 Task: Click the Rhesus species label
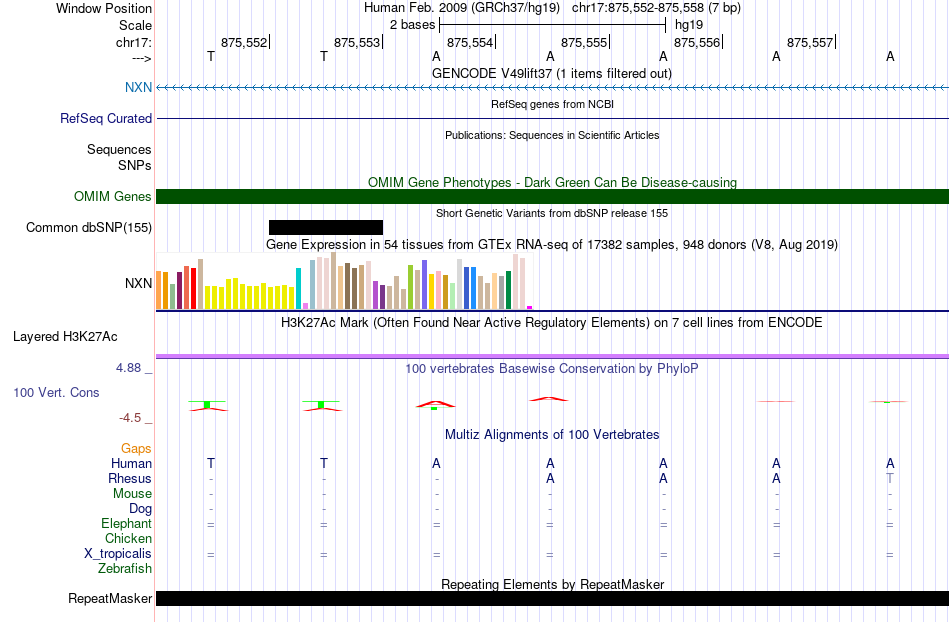point(130,478)
